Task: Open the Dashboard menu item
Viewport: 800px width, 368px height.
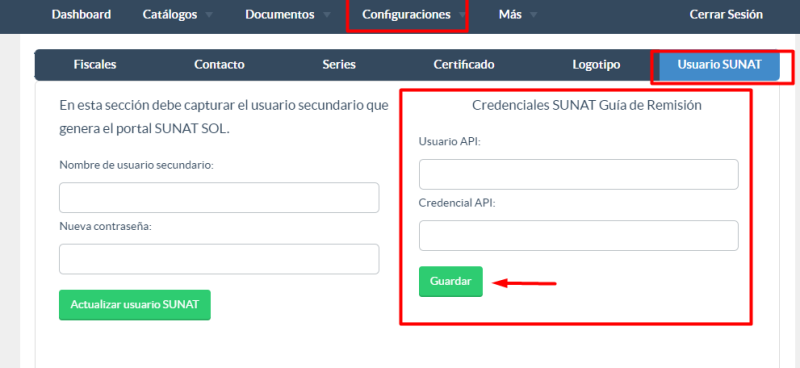Action: (81, 15)
